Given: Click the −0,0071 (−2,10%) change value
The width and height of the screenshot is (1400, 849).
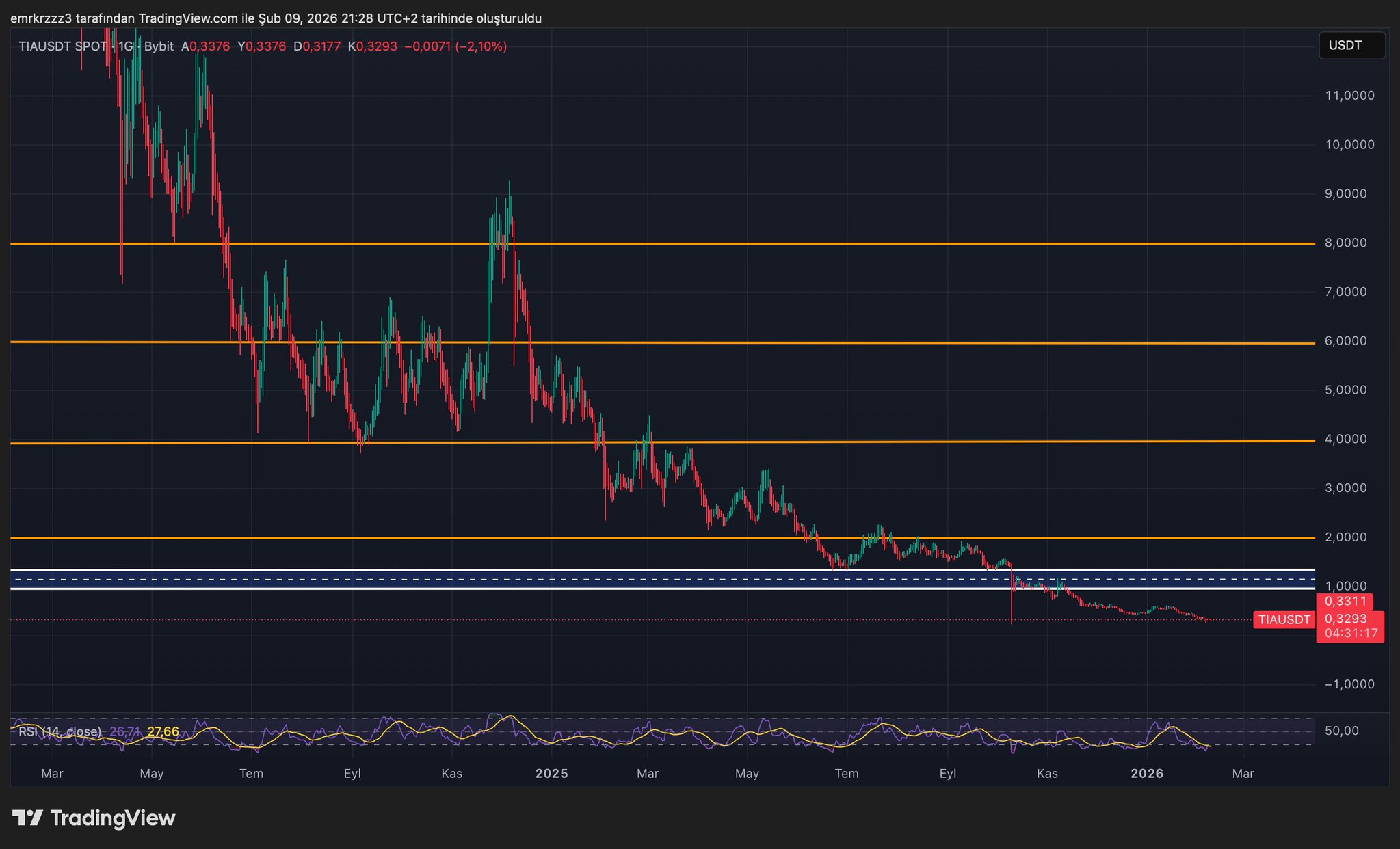Looking at the screenshot, I should 455,46.
